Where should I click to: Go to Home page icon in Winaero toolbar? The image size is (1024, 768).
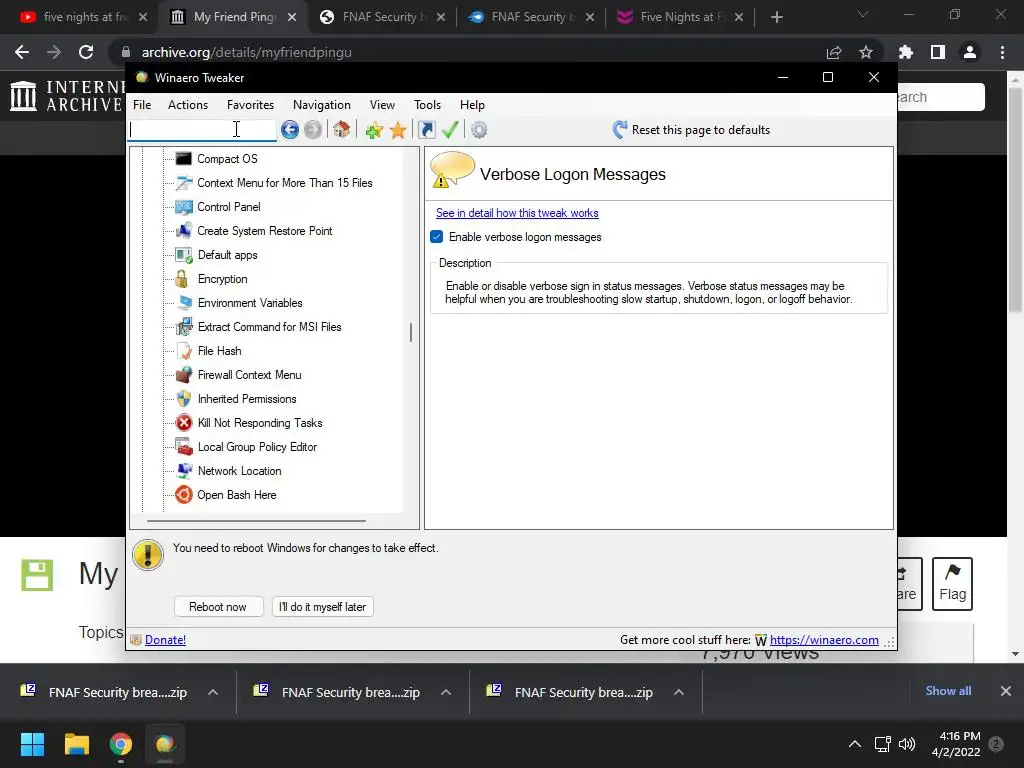[341, 130]
